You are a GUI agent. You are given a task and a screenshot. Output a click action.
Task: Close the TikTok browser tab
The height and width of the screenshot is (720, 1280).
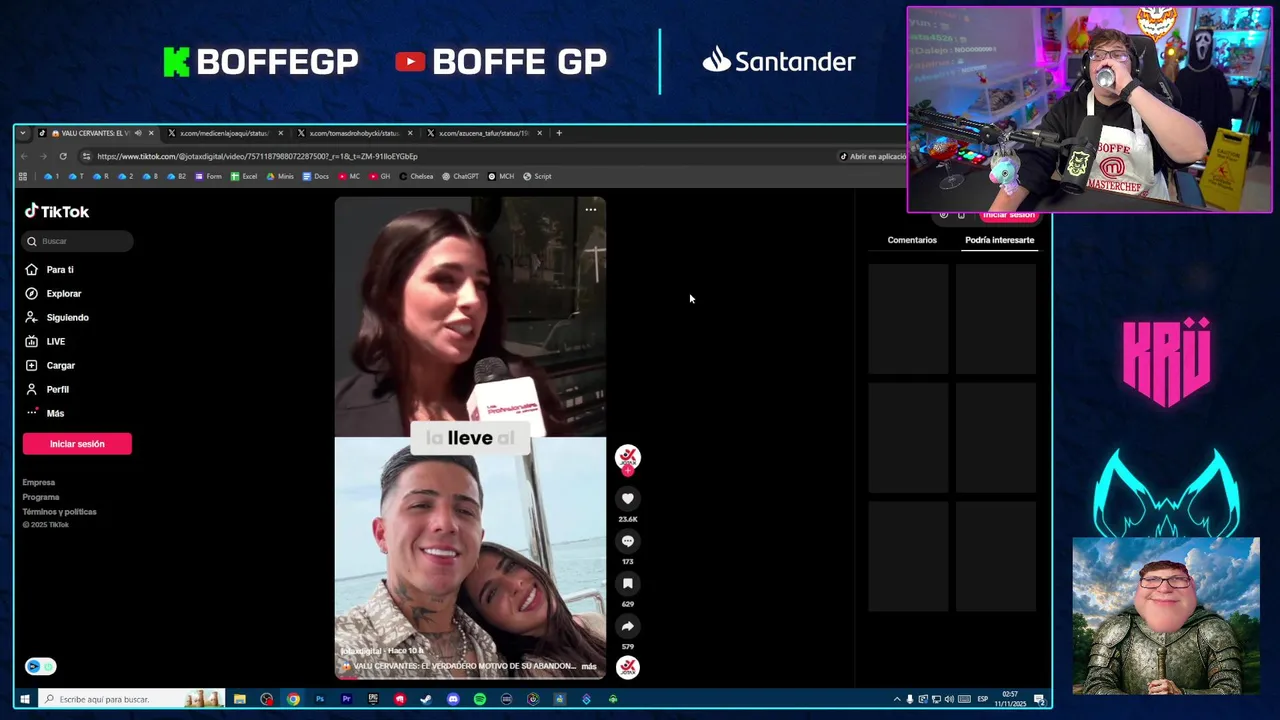151,133
